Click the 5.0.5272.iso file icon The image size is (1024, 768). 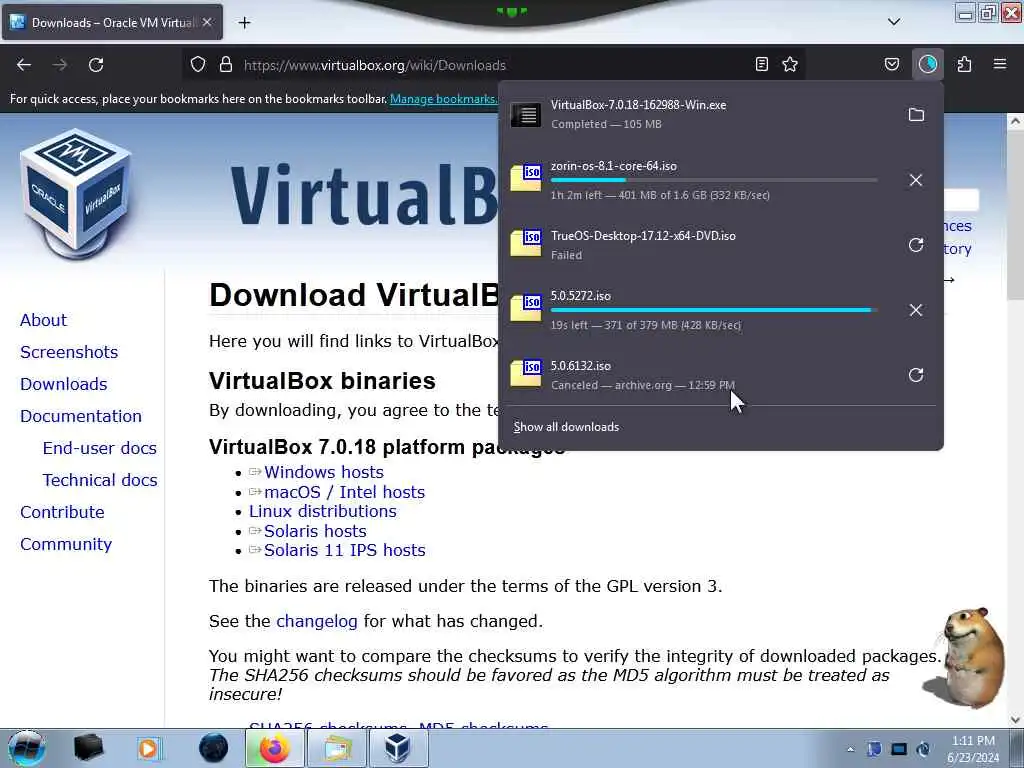(526, 308)
